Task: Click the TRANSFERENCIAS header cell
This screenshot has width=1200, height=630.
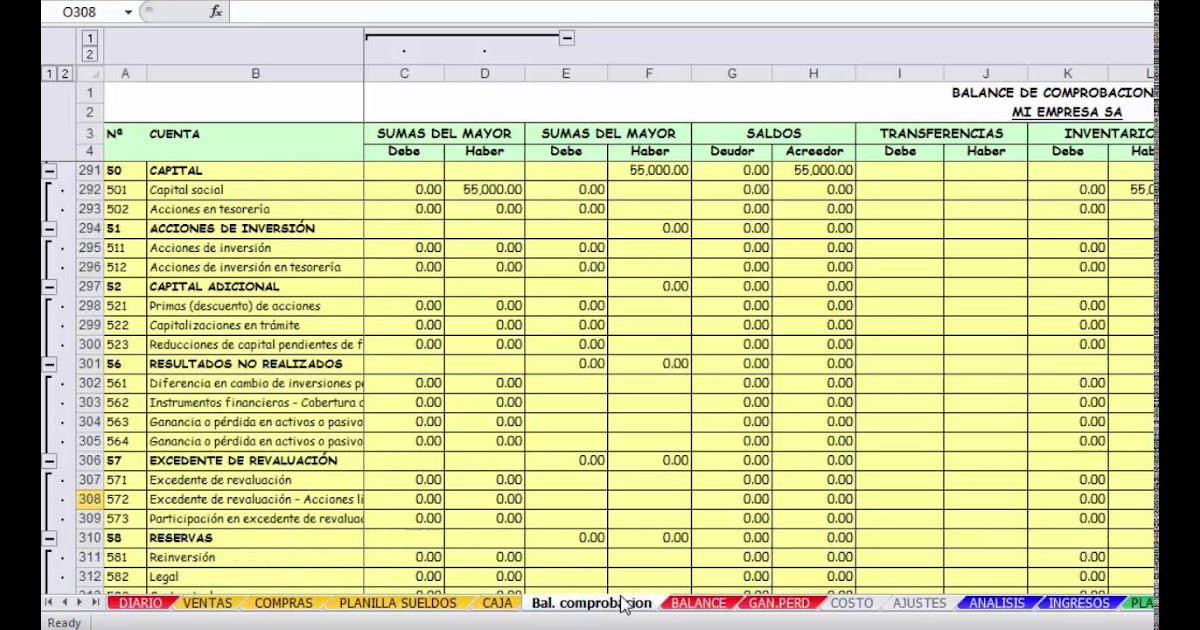Action: point(941,133)
